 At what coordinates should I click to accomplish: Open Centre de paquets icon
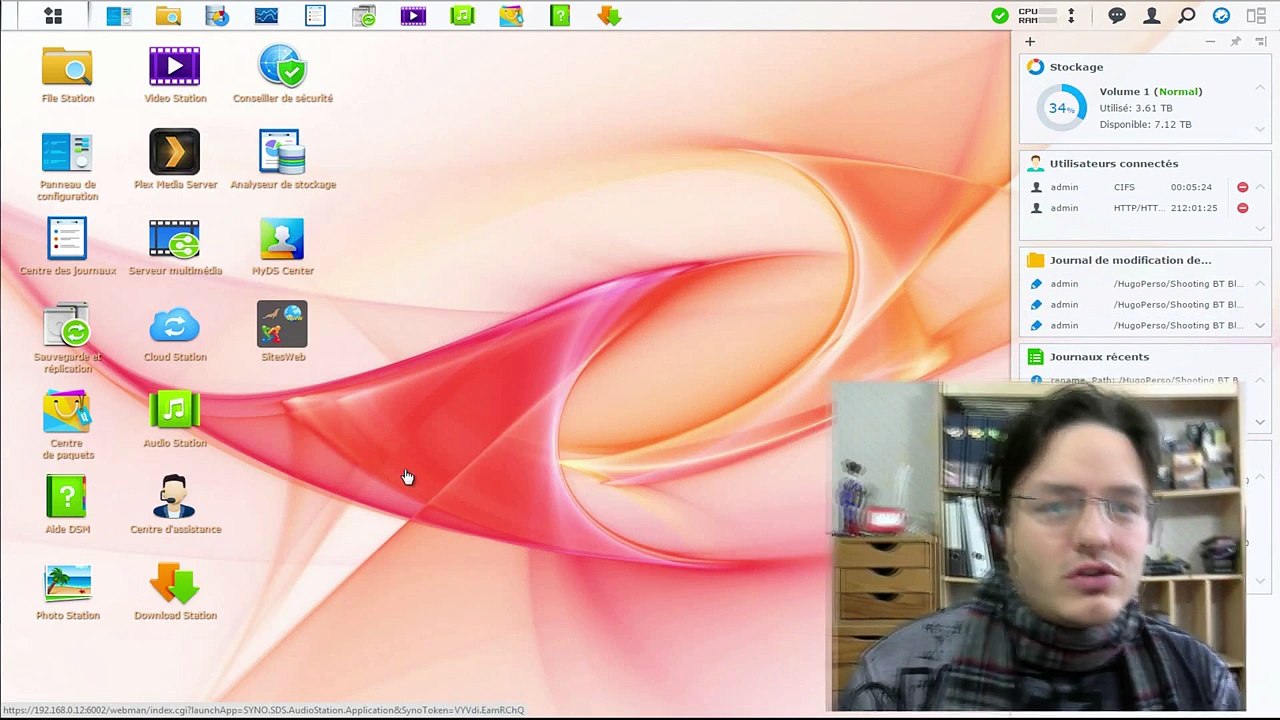[68, 425]
